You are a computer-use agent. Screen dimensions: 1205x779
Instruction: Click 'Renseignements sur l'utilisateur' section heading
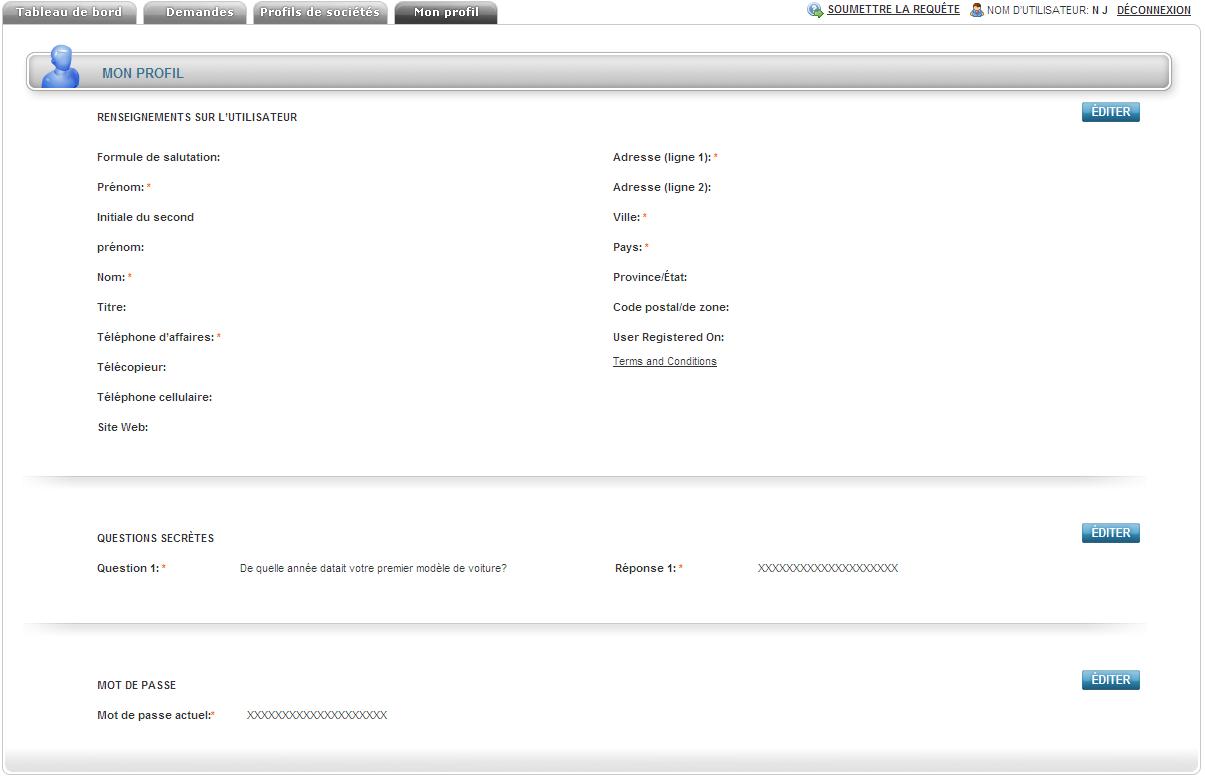click(197, 117)
